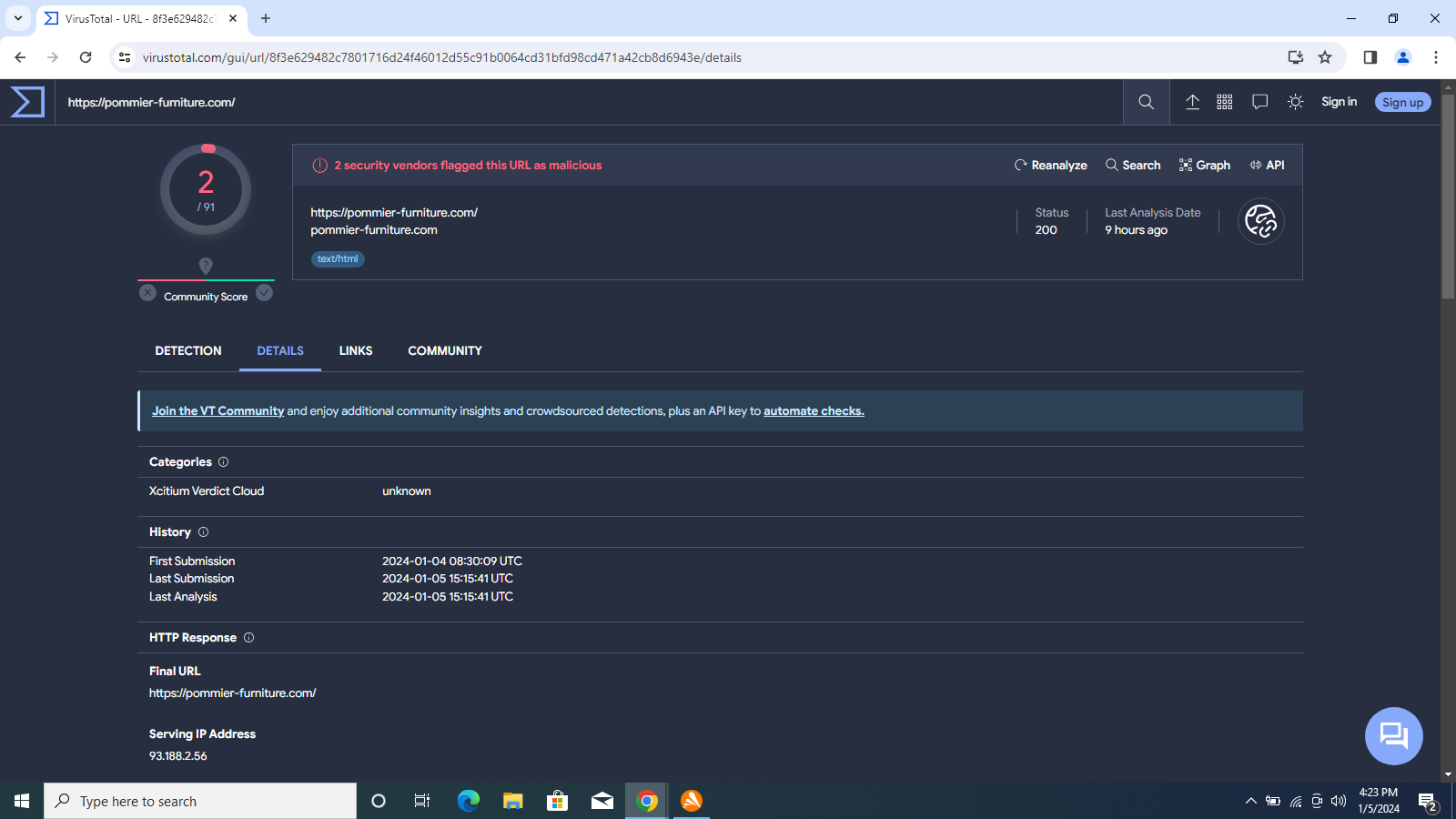Select the DETAILS tab

coord(280,350)
